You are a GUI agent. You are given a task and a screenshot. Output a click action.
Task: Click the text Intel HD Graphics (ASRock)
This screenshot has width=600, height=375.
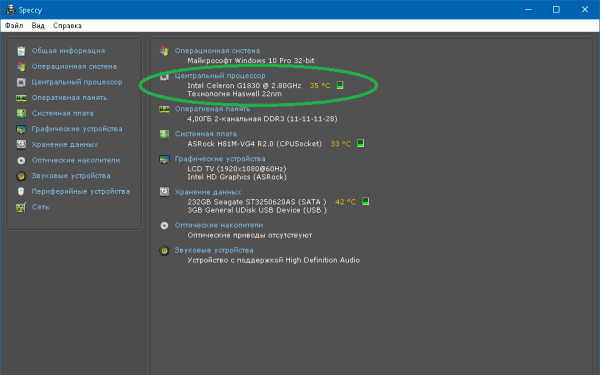point(237,177)
